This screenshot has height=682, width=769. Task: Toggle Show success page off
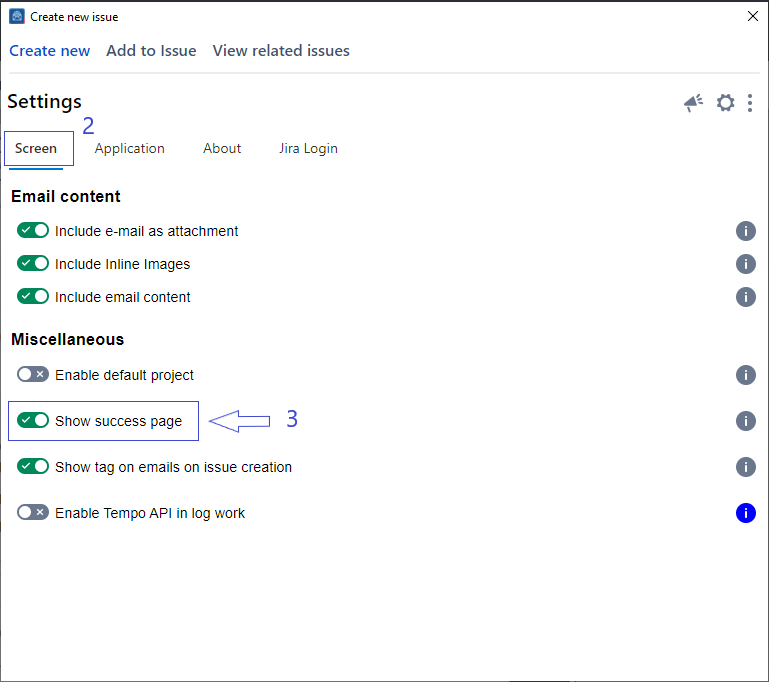pos(33,421)
